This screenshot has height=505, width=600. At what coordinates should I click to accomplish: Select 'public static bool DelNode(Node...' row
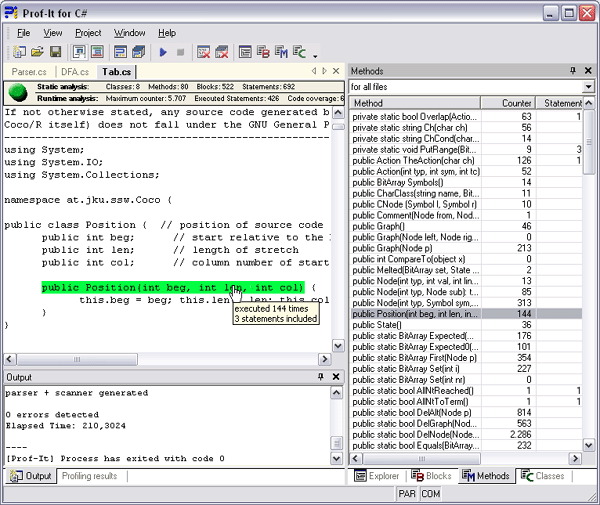pyautogui.click(x=466, y=435)
